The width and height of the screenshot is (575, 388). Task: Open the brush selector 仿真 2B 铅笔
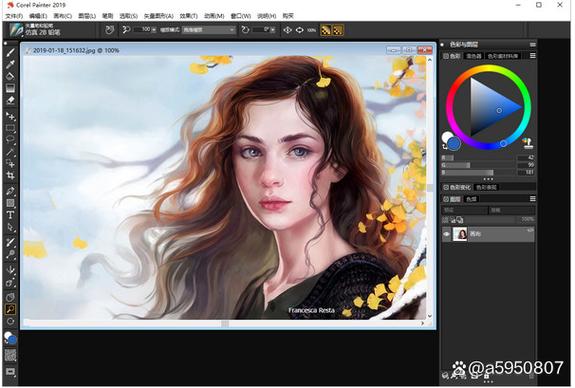pos(35,30)
